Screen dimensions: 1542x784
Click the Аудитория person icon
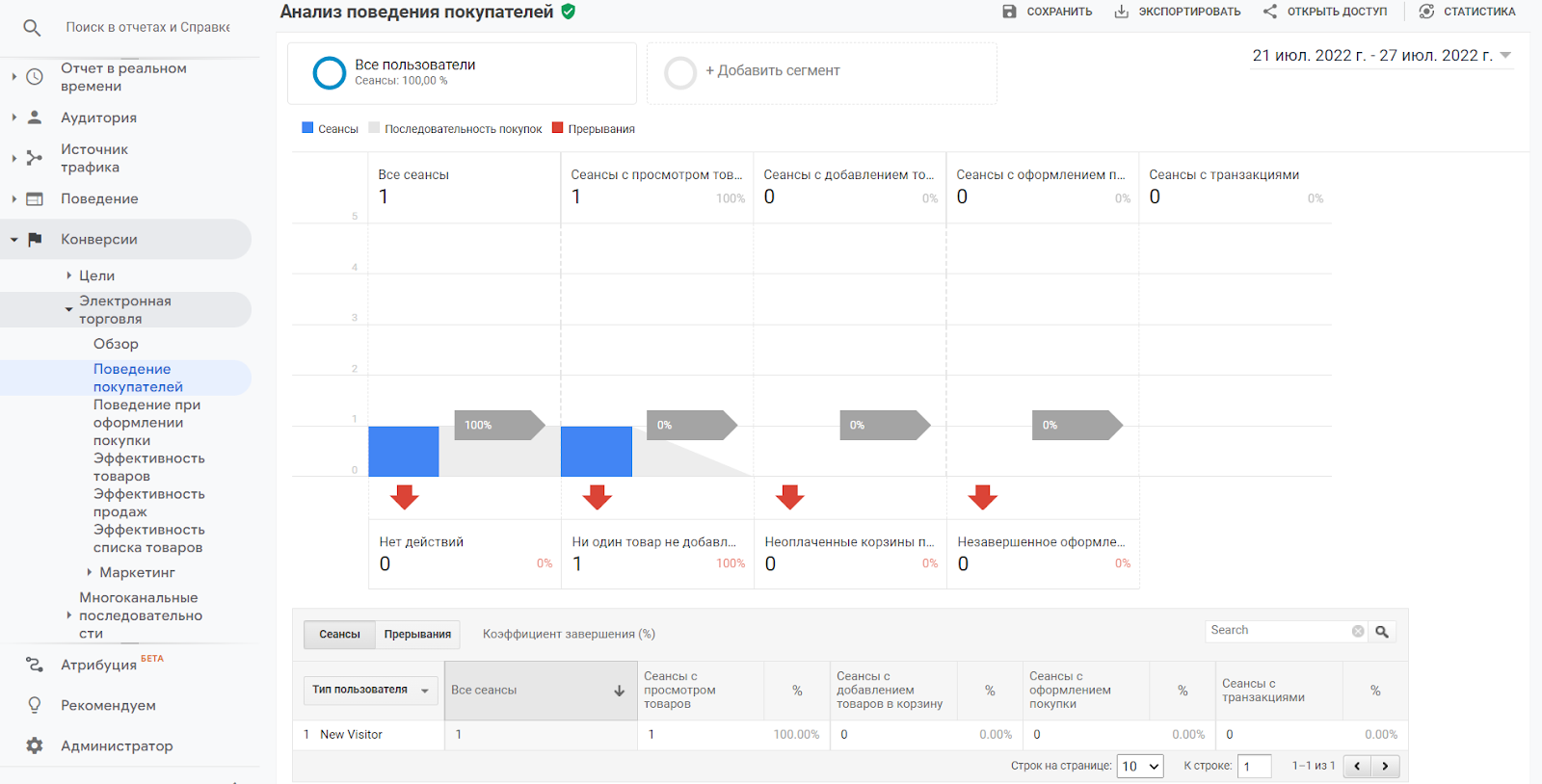(x=35, y=118)
